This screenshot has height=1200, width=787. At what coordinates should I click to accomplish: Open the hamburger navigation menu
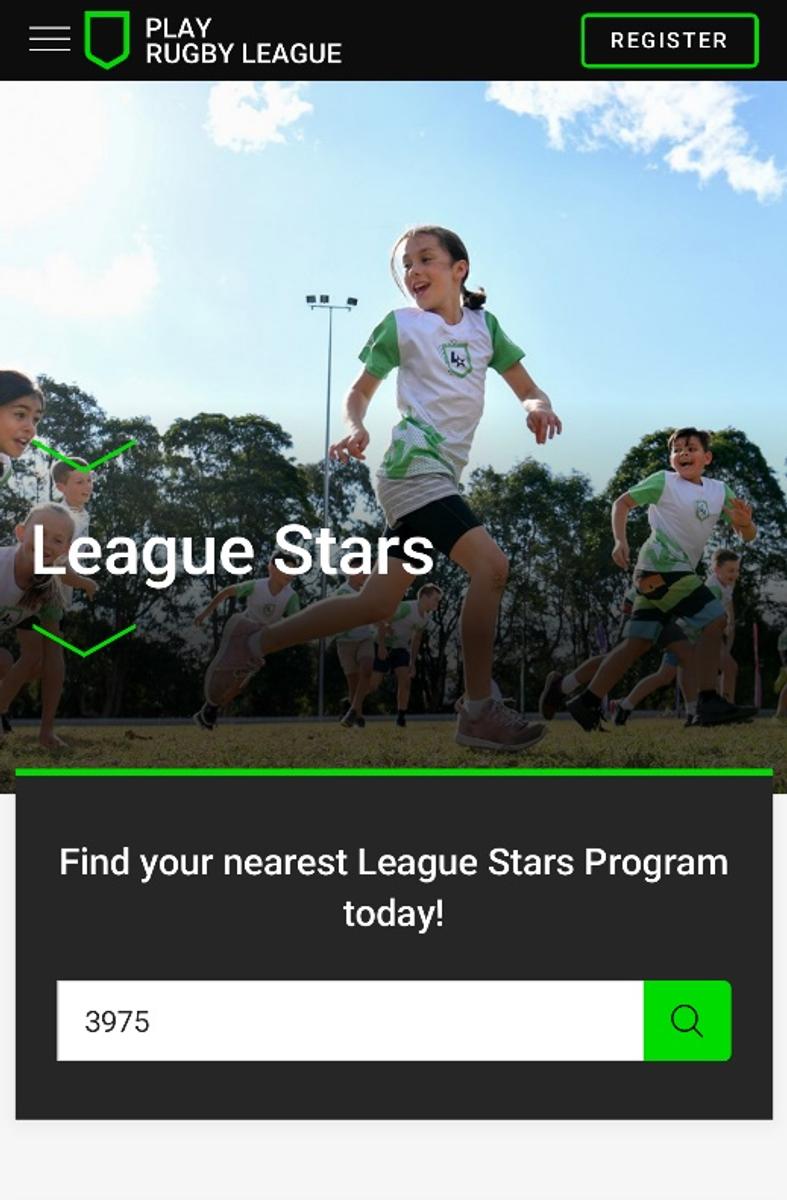click(50, 39)
